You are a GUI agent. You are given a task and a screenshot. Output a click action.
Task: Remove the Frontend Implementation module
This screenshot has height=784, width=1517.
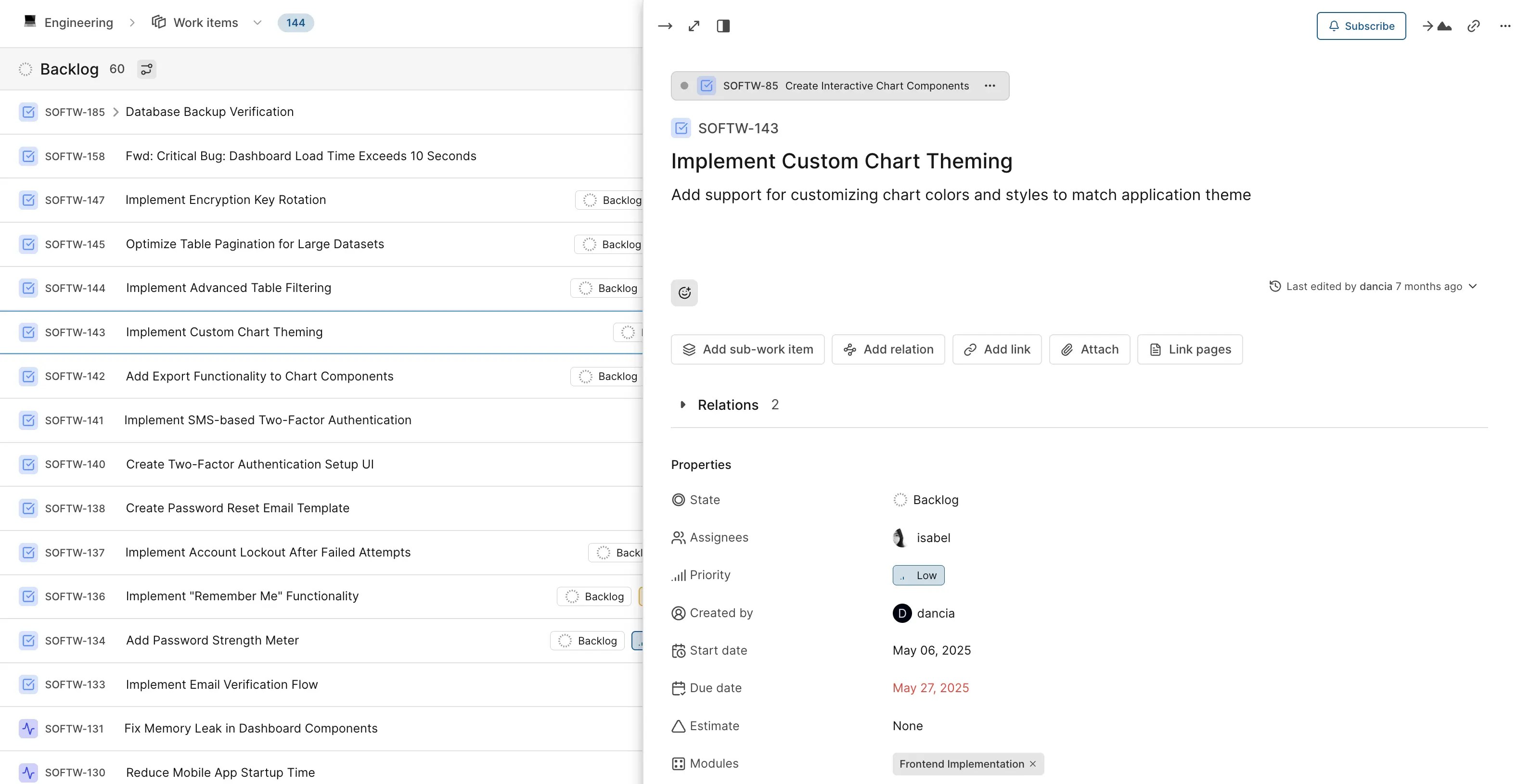(x=1033, y=763)
